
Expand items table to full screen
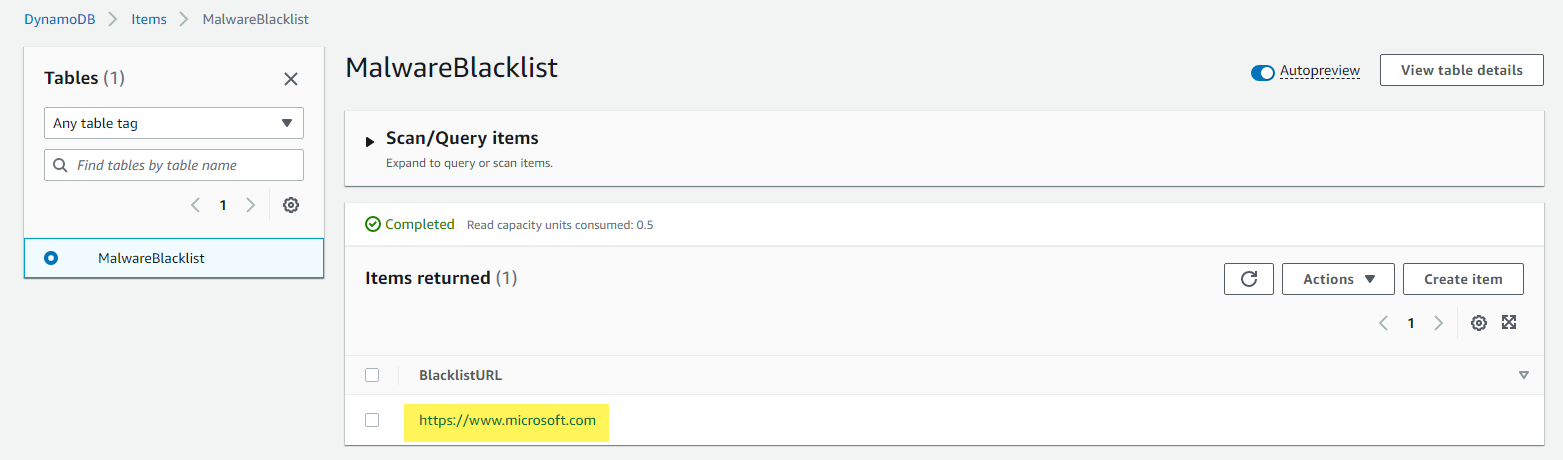click(x=1510, y=322)
